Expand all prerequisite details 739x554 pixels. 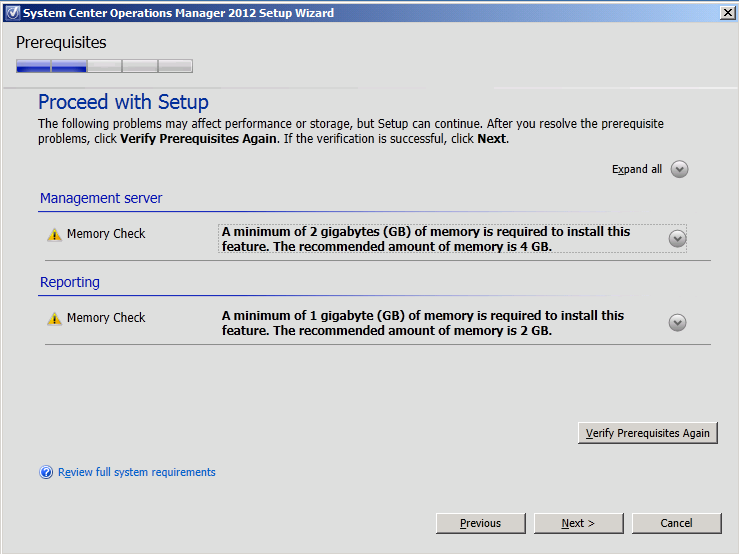[x=679, y=169]
